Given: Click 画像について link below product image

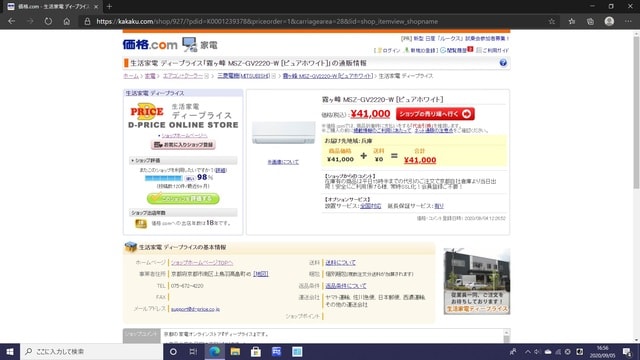Looking at the screenshot, I should (283, 162).
